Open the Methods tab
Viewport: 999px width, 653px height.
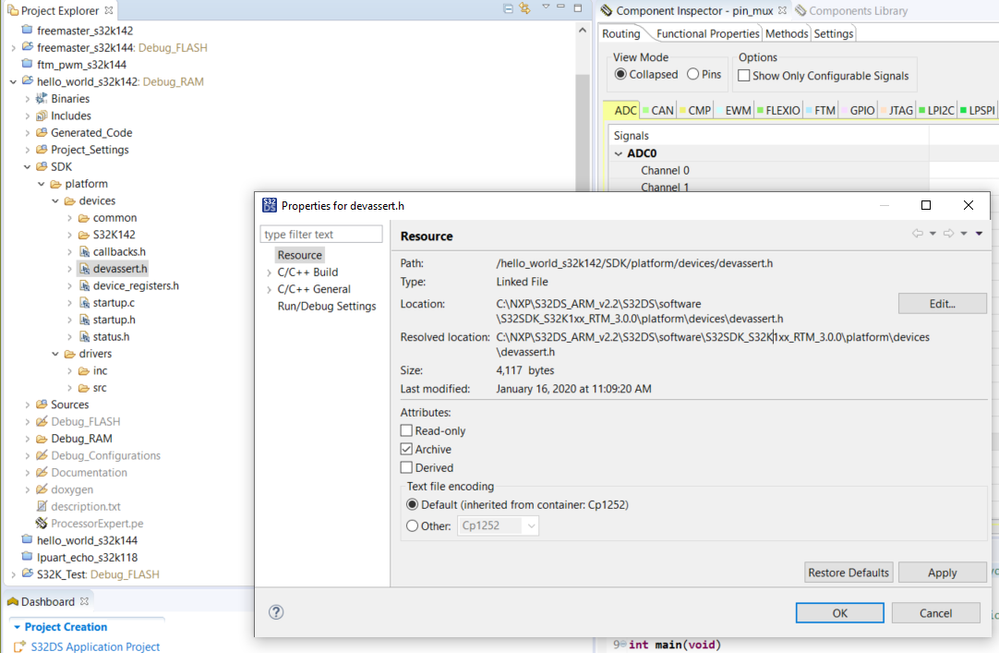[786, 34]
